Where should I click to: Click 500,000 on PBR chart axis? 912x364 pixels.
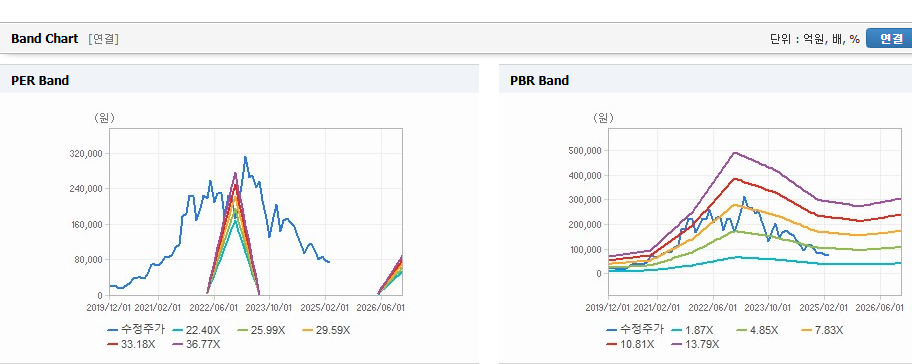pos(585,151)
